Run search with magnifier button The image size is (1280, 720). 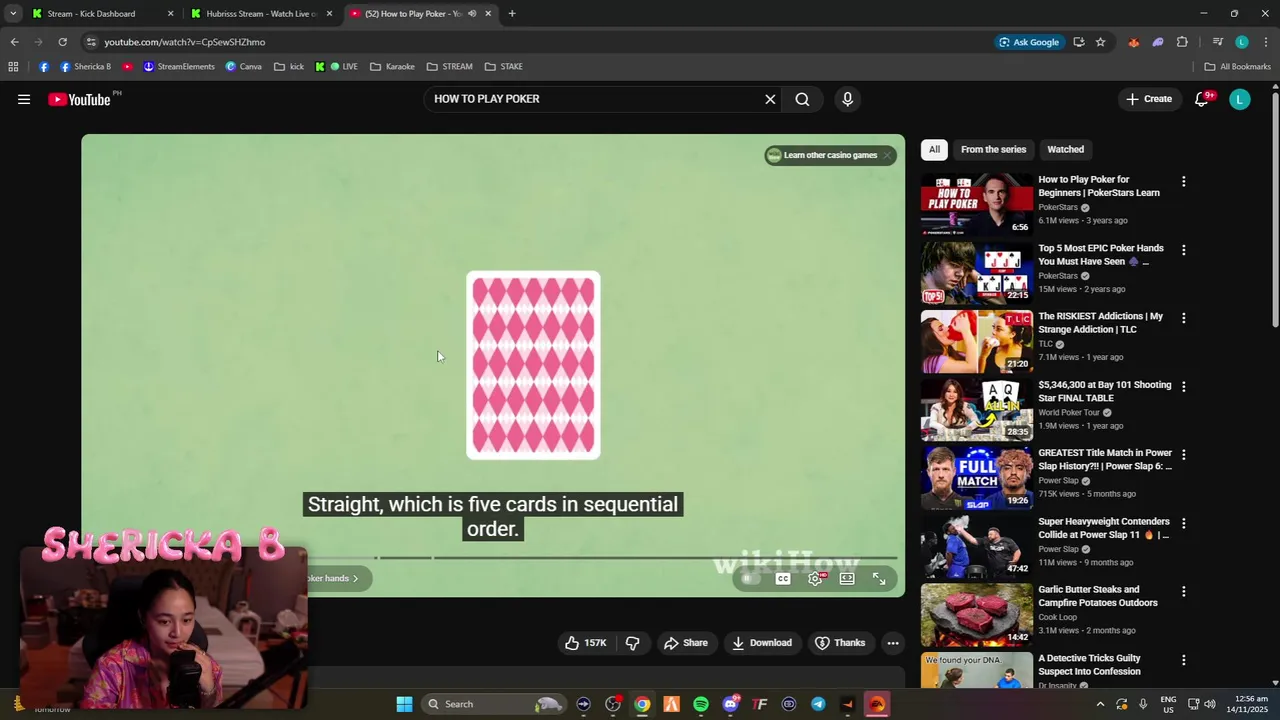click(x=802, y=99)
